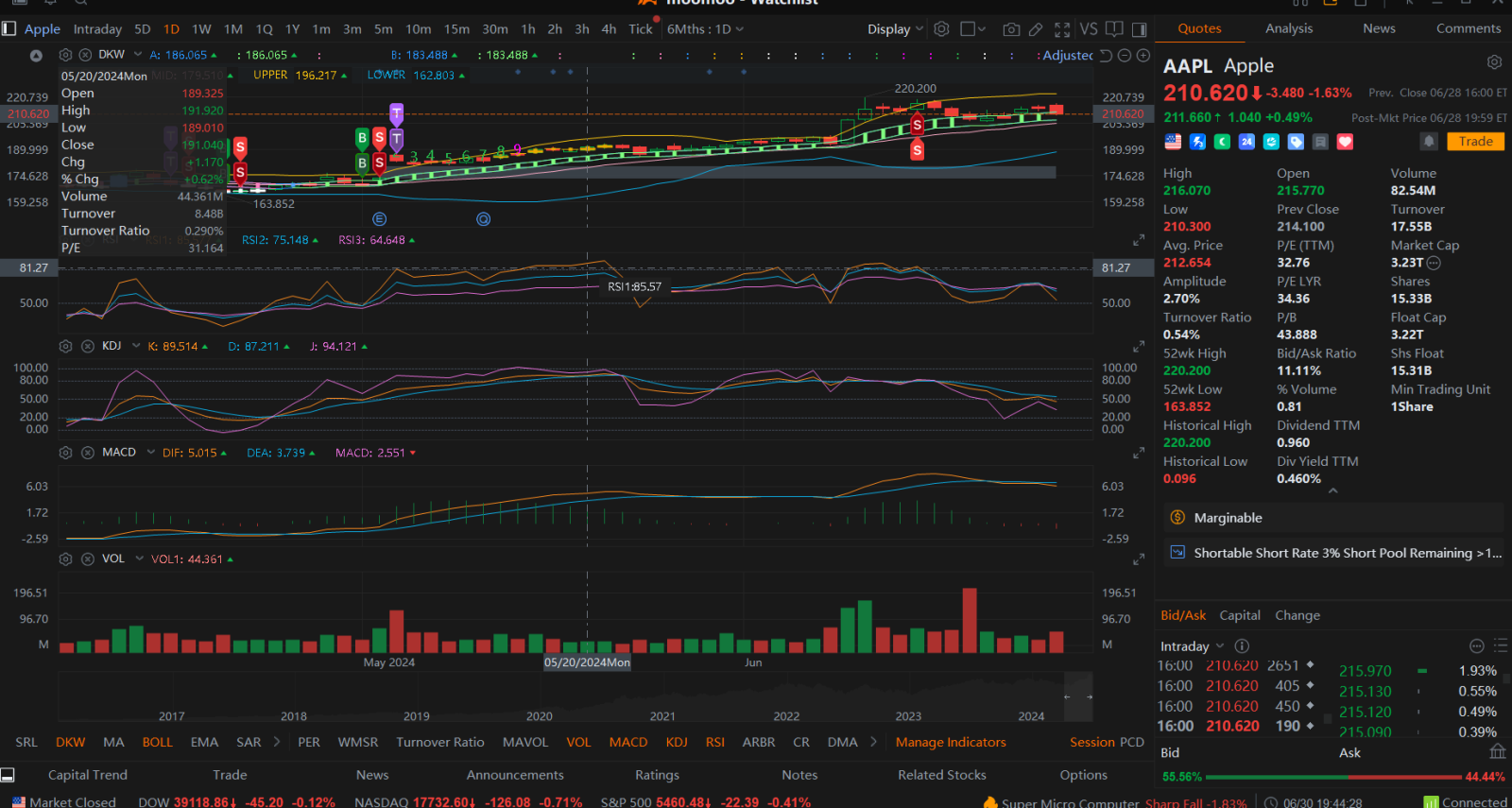Add AAPL to favorites with the heart icon
1512x808 pixels.
pyautogui.click(x=1345, y=142)
